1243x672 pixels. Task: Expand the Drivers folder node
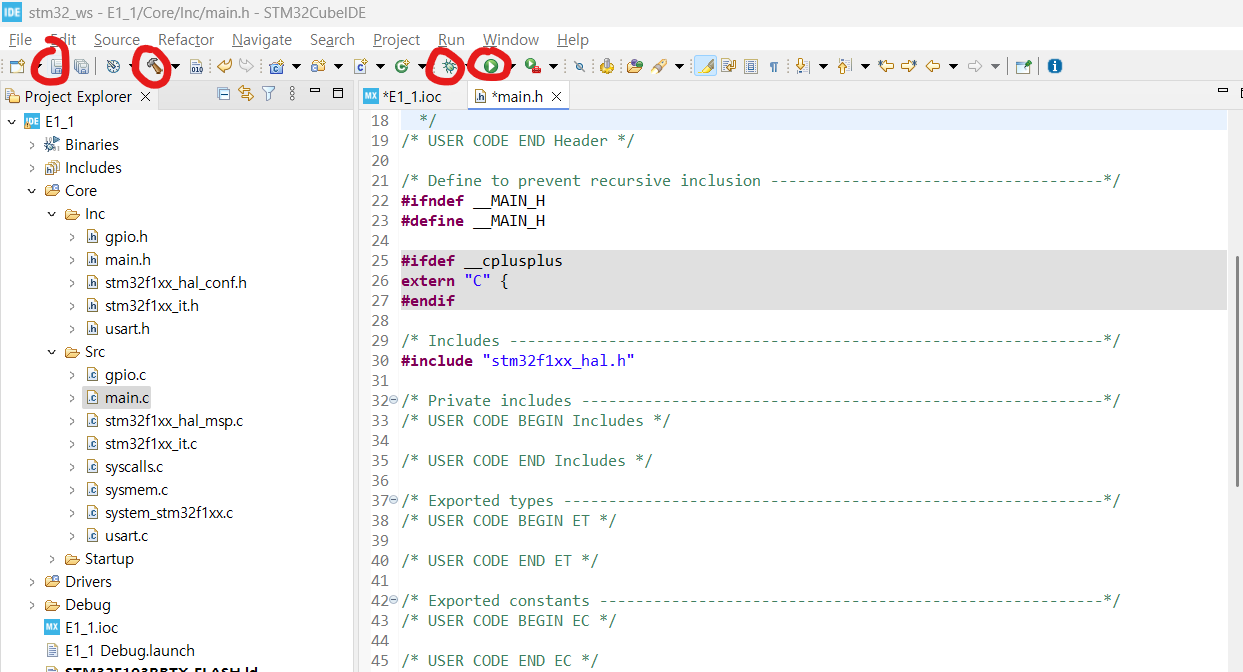32,581
